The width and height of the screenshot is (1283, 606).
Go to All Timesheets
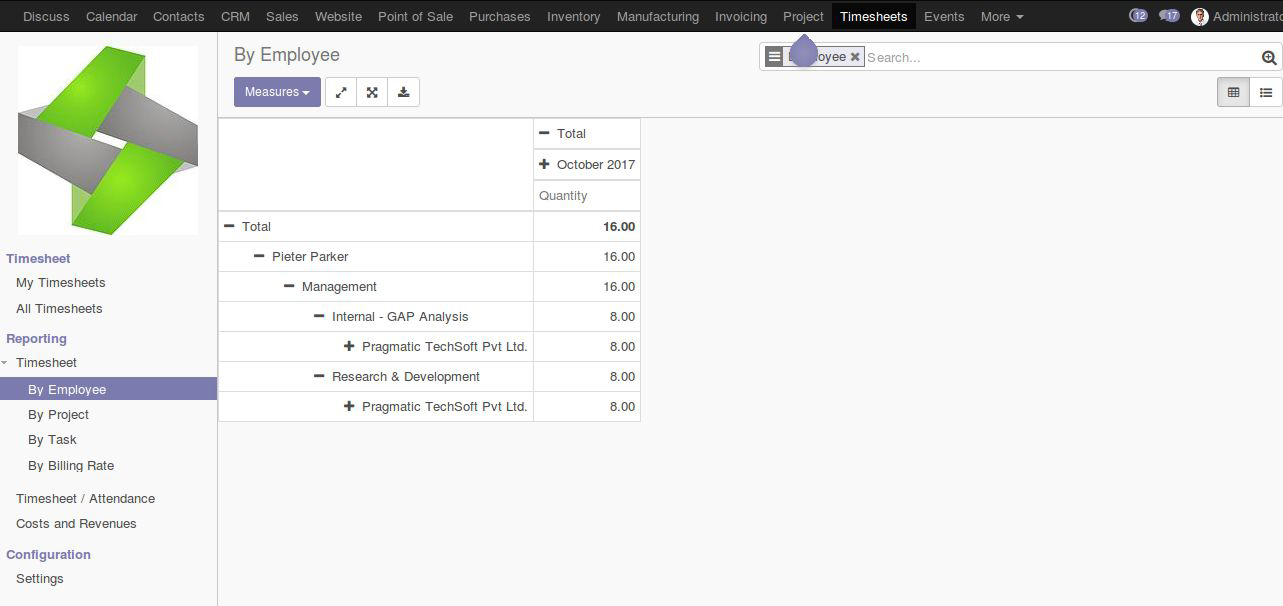pos(59,309)
